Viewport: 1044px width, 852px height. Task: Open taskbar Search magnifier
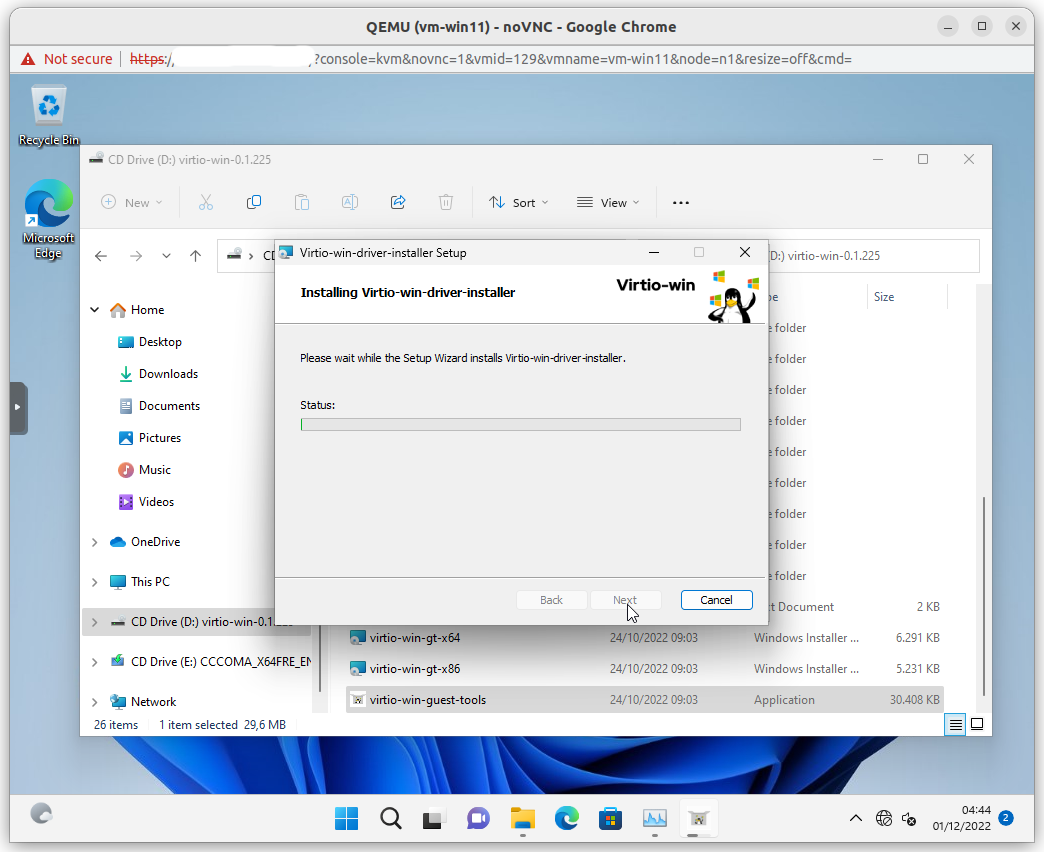tap(391, 819)
